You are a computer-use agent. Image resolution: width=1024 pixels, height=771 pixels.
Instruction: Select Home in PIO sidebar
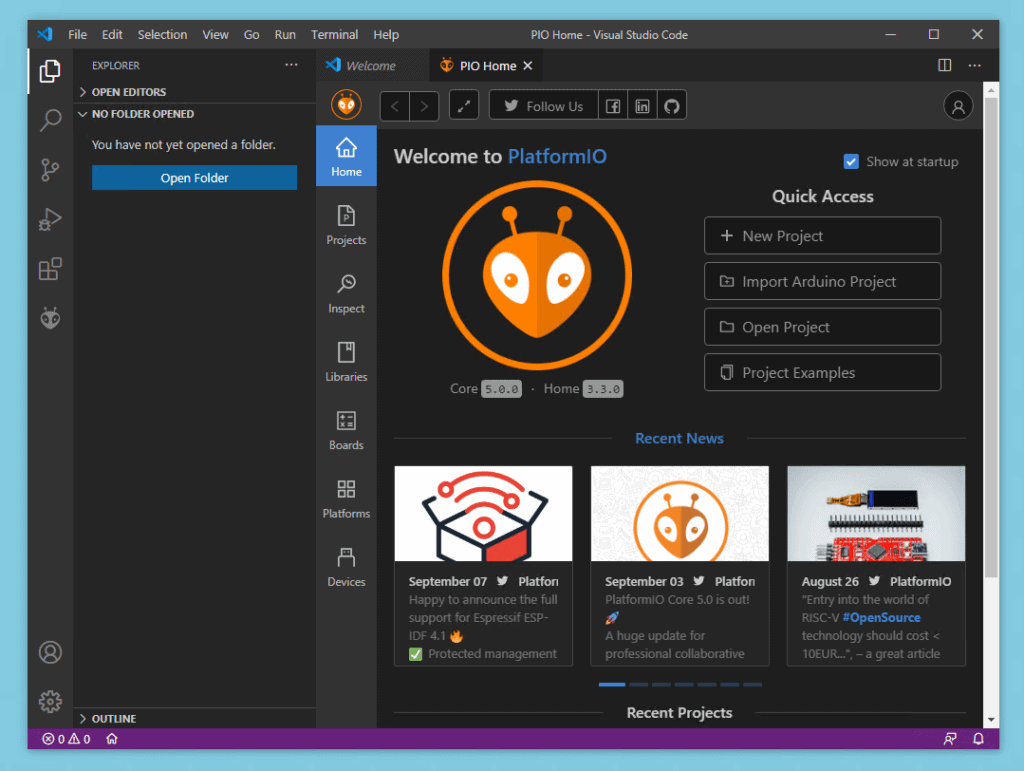coord(346,156)
